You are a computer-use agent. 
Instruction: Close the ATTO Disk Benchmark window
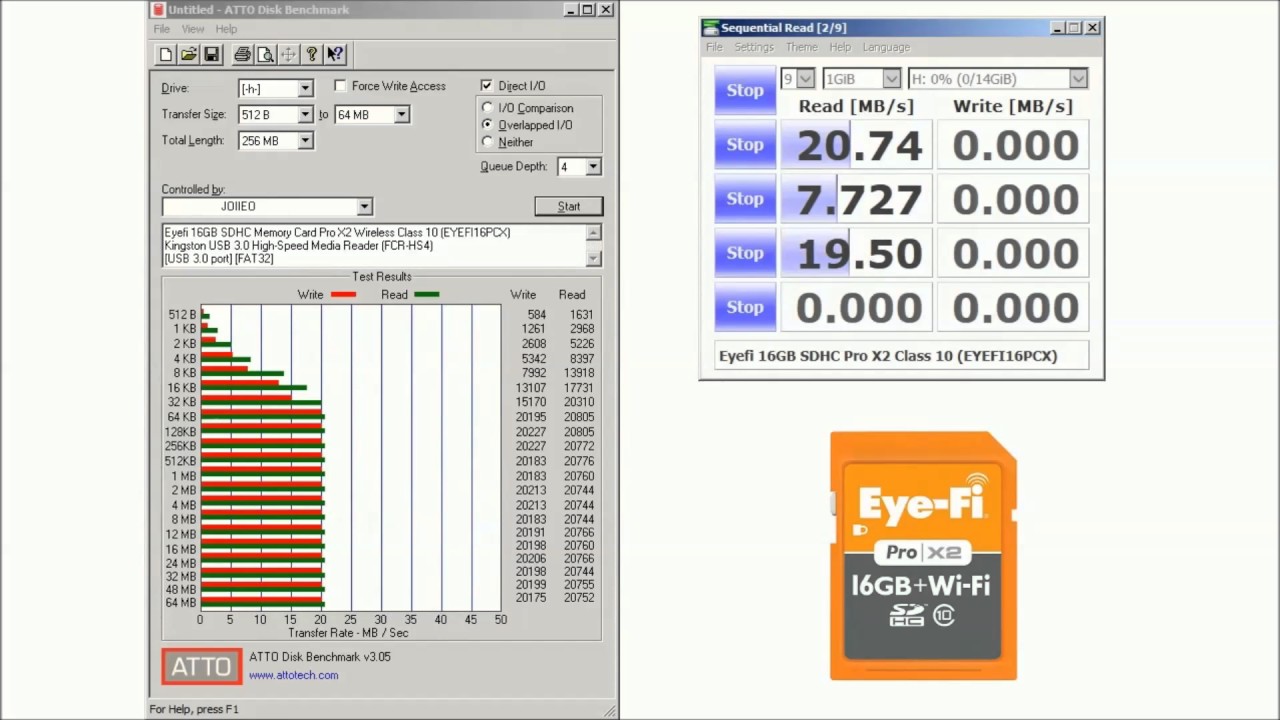[x=605, y=10]
